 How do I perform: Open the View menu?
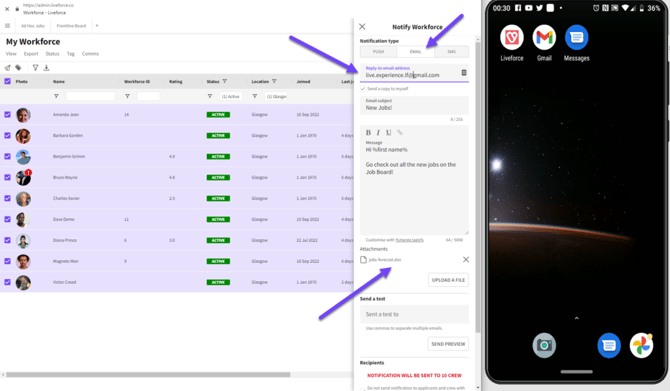11,54
